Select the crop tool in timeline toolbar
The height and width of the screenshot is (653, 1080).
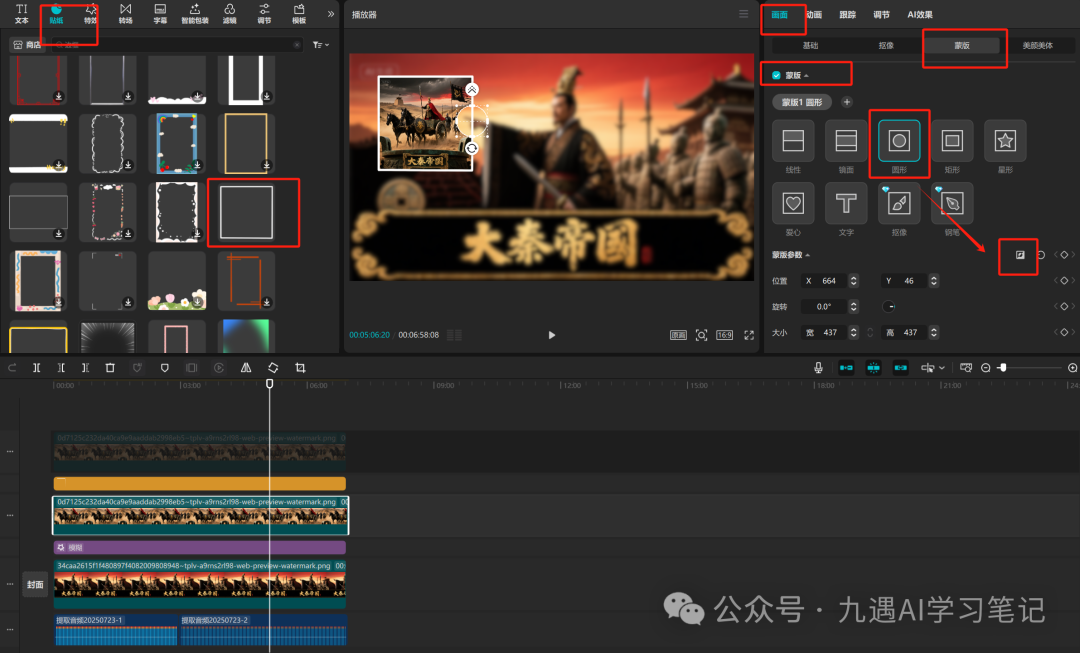point(300,368)
